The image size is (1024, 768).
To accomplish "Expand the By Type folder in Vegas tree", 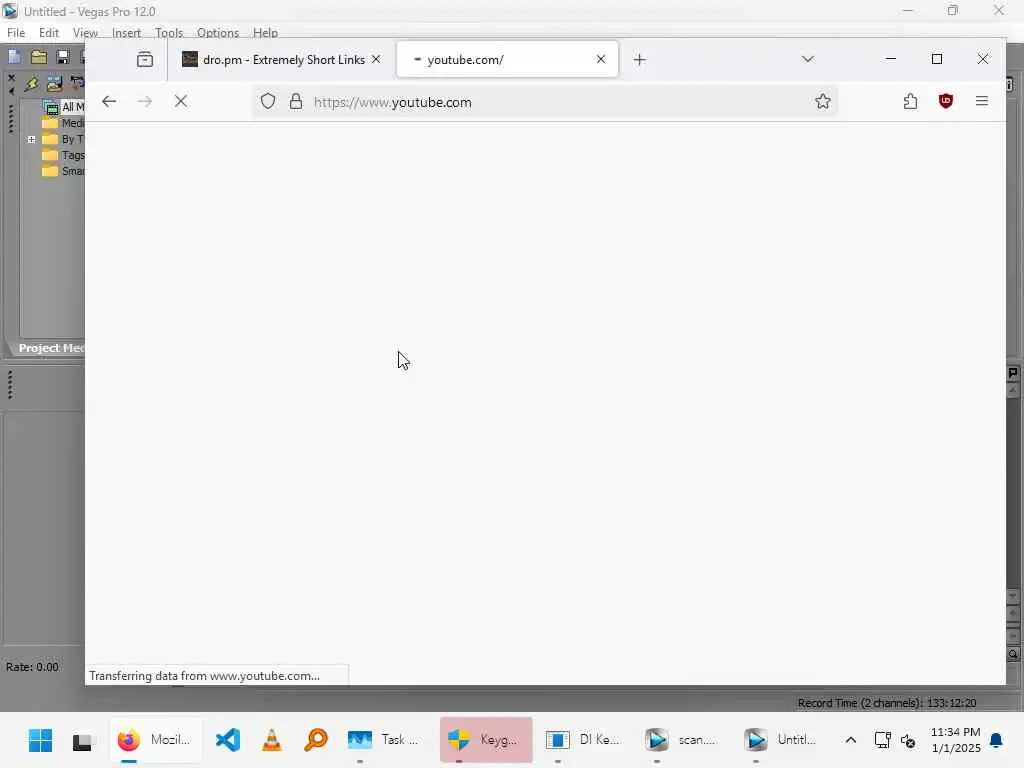I will [31, 139].
